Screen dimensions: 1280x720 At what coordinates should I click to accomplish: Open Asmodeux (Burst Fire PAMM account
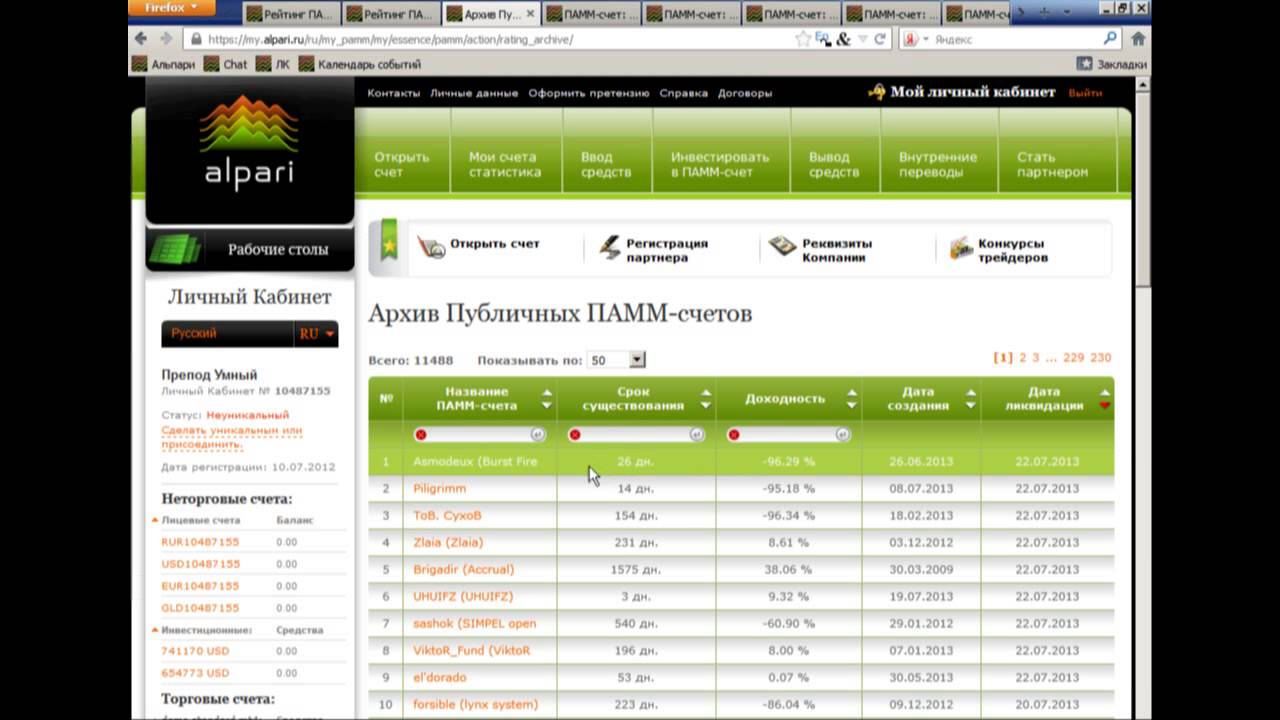tap(475, 462)
